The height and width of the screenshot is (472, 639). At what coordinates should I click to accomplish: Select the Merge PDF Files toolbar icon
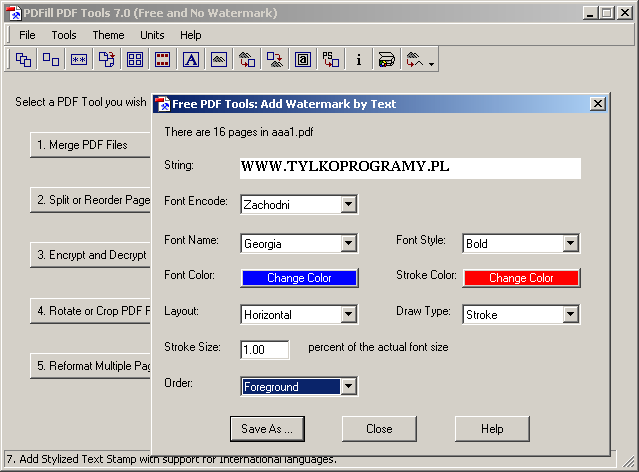point(23,60)
